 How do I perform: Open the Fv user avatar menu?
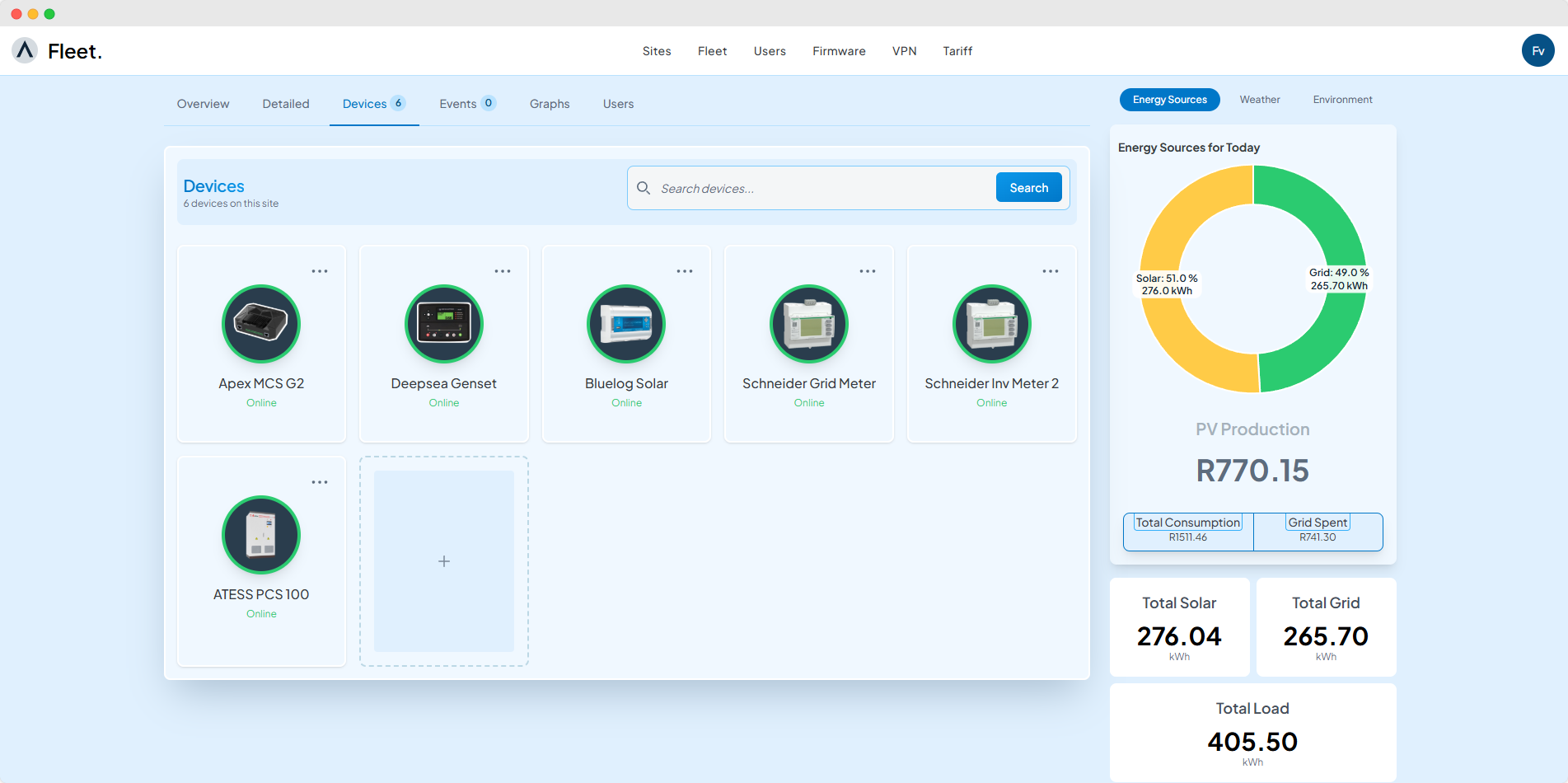tap(1538, 50)
